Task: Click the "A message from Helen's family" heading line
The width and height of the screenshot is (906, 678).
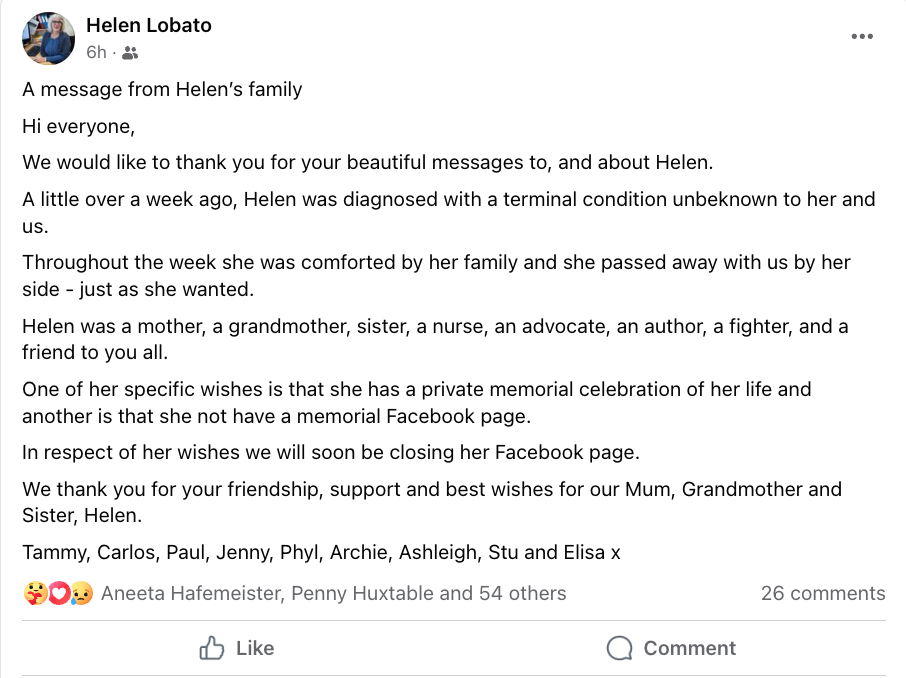Action: (162, 89)
